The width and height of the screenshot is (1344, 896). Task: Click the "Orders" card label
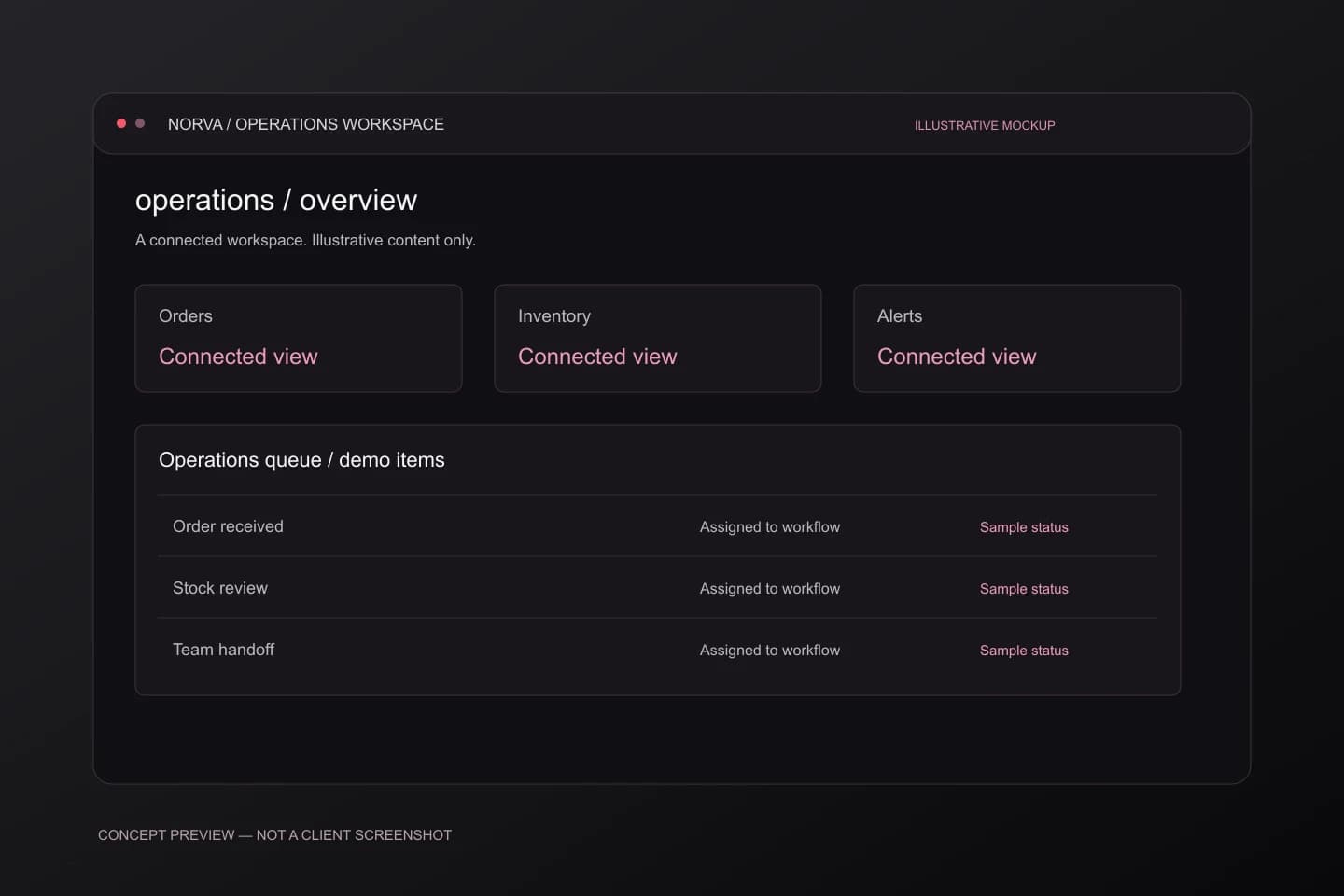186,316
